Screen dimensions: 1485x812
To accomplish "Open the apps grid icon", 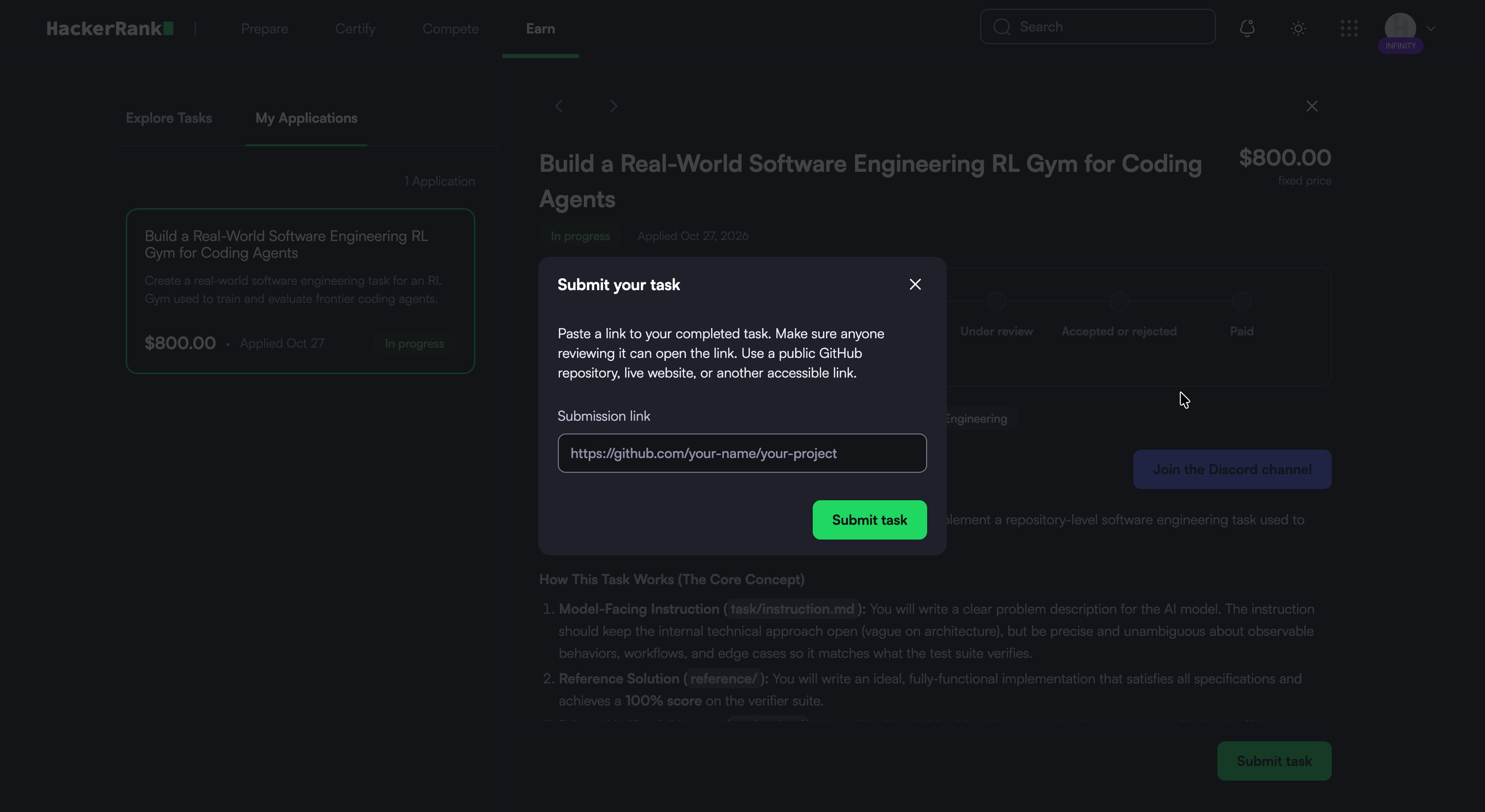I will [1349, 28].
